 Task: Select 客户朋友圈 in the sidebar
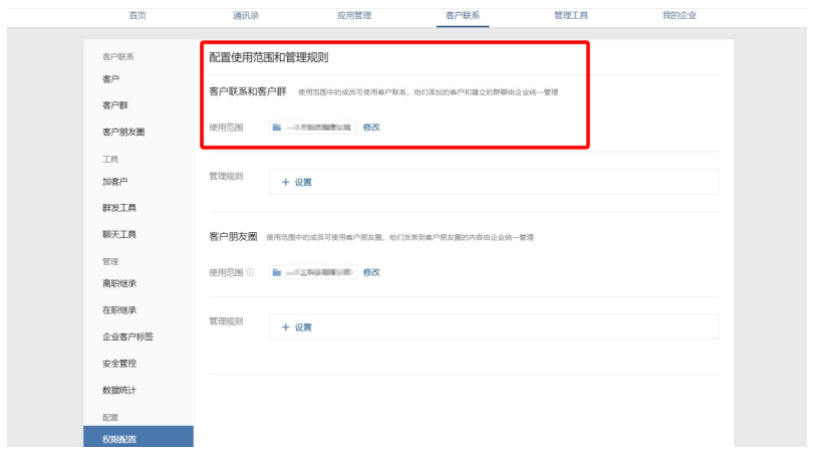pos(124,132)
